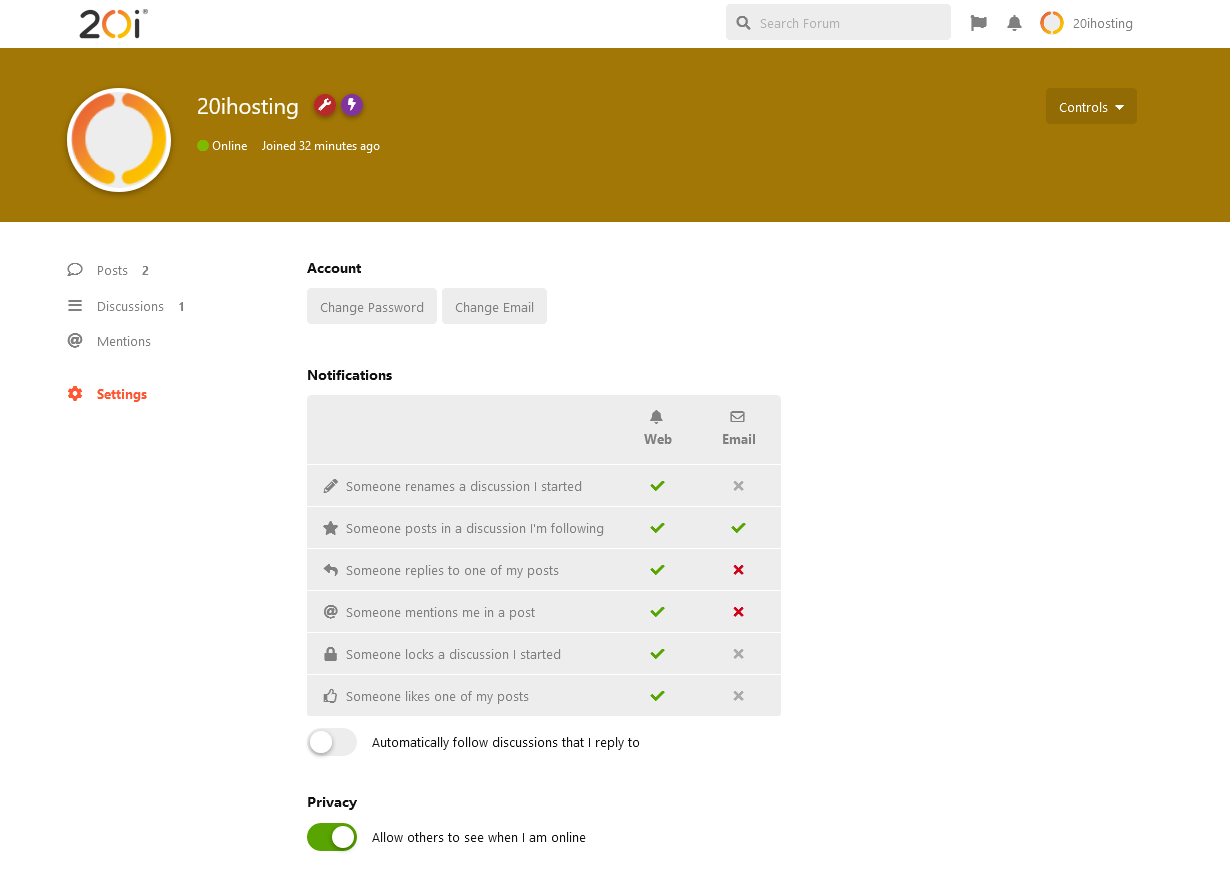This screenshot has height=894, width=1230.
Task: Toggle Email notification for locked discussion
Action: point(738,654)
